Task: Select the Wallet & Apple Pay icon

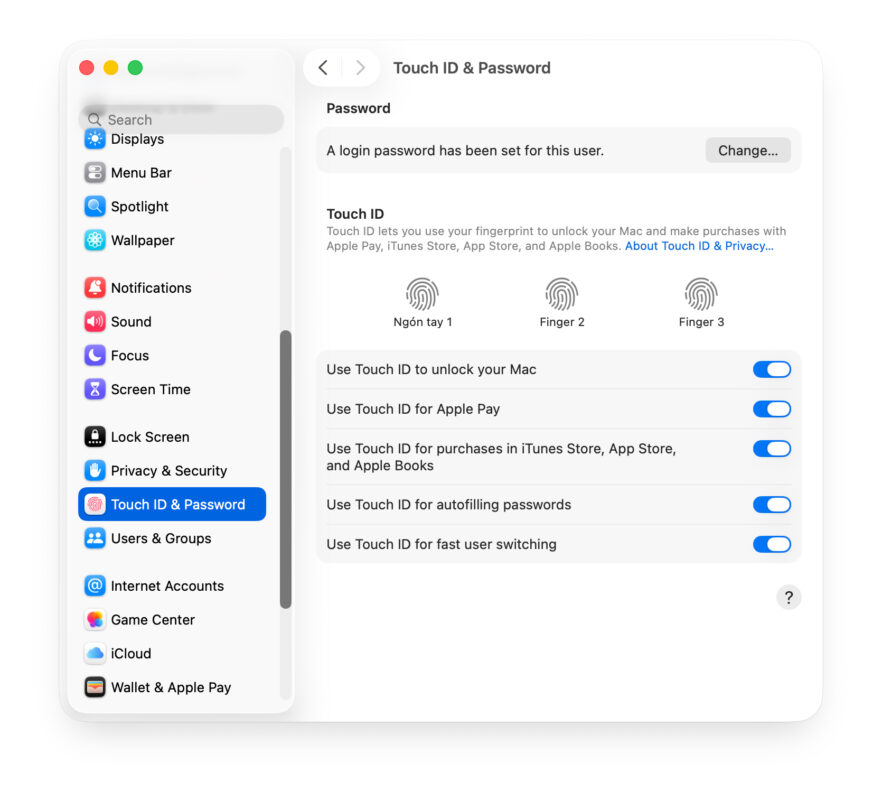Action: pos(95,687)
